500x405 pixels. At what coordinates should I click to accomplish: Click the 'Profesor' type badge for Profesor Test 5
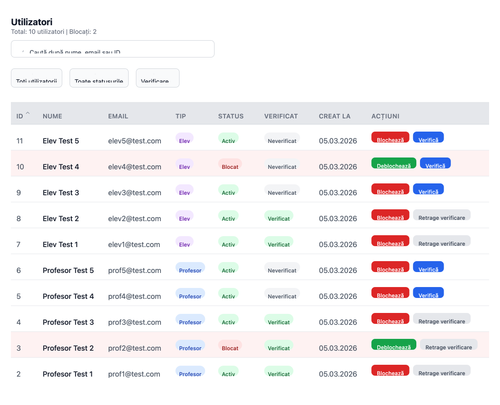coord(190,268)
